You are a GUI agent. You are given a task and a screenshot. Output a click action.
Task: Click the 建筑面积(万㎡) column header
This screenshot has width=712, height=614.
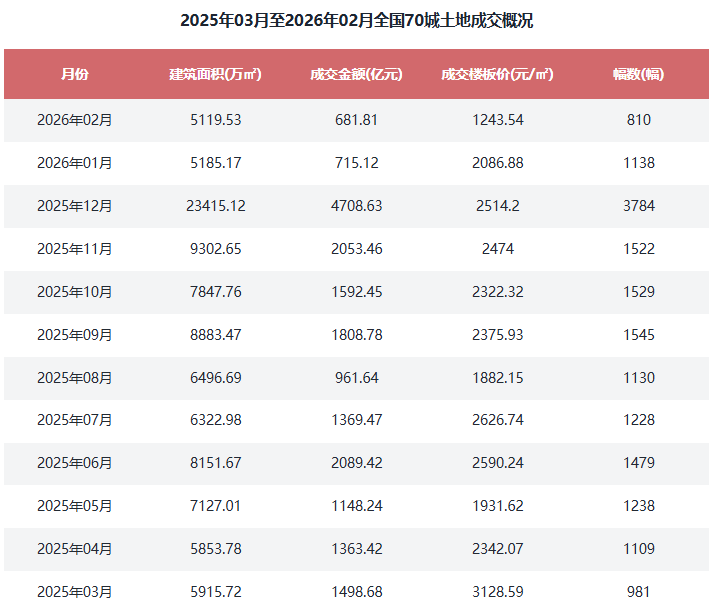(x=215, y=74)
